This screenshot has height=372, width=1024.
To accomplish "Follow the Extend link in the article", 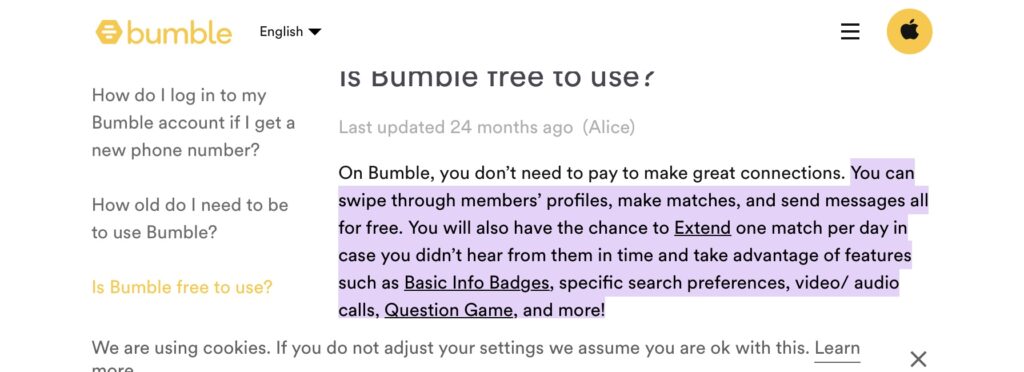I will click(x=703, y=228).
